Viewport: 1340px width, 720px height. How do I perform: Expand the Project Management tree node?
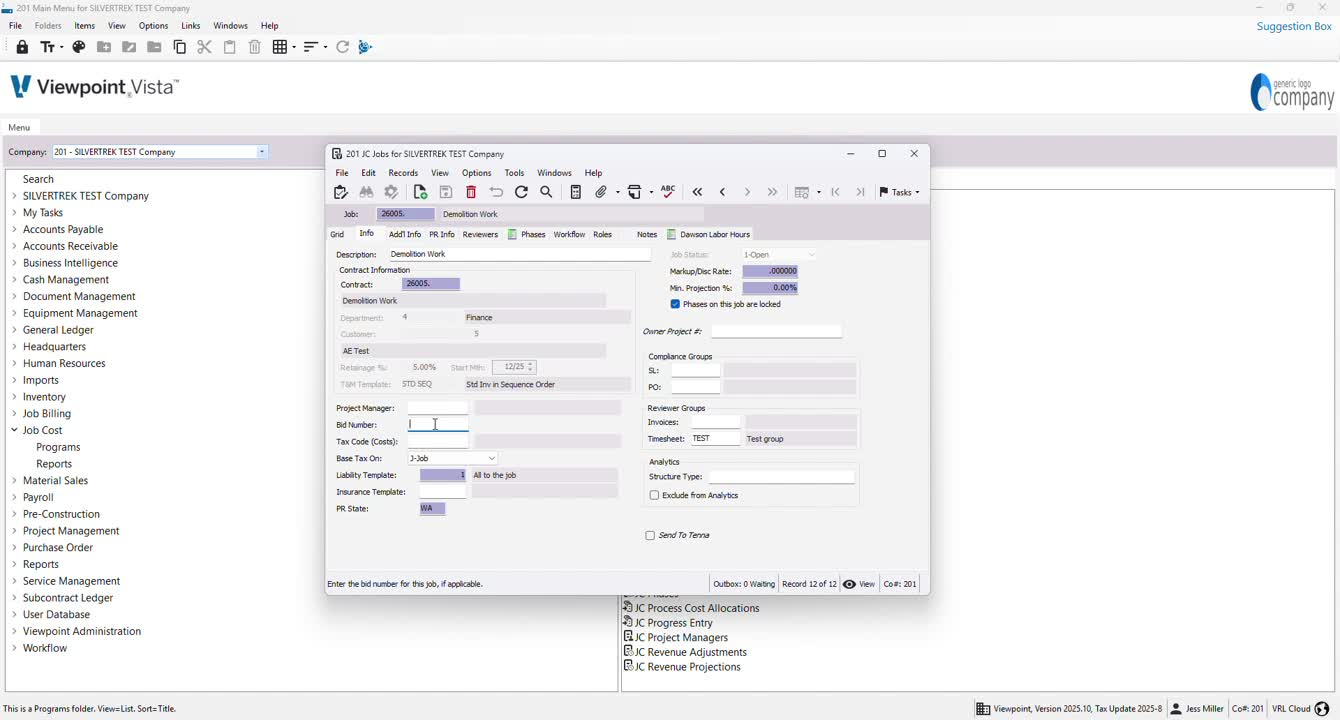pyautogui.click(x=14, y=531)
